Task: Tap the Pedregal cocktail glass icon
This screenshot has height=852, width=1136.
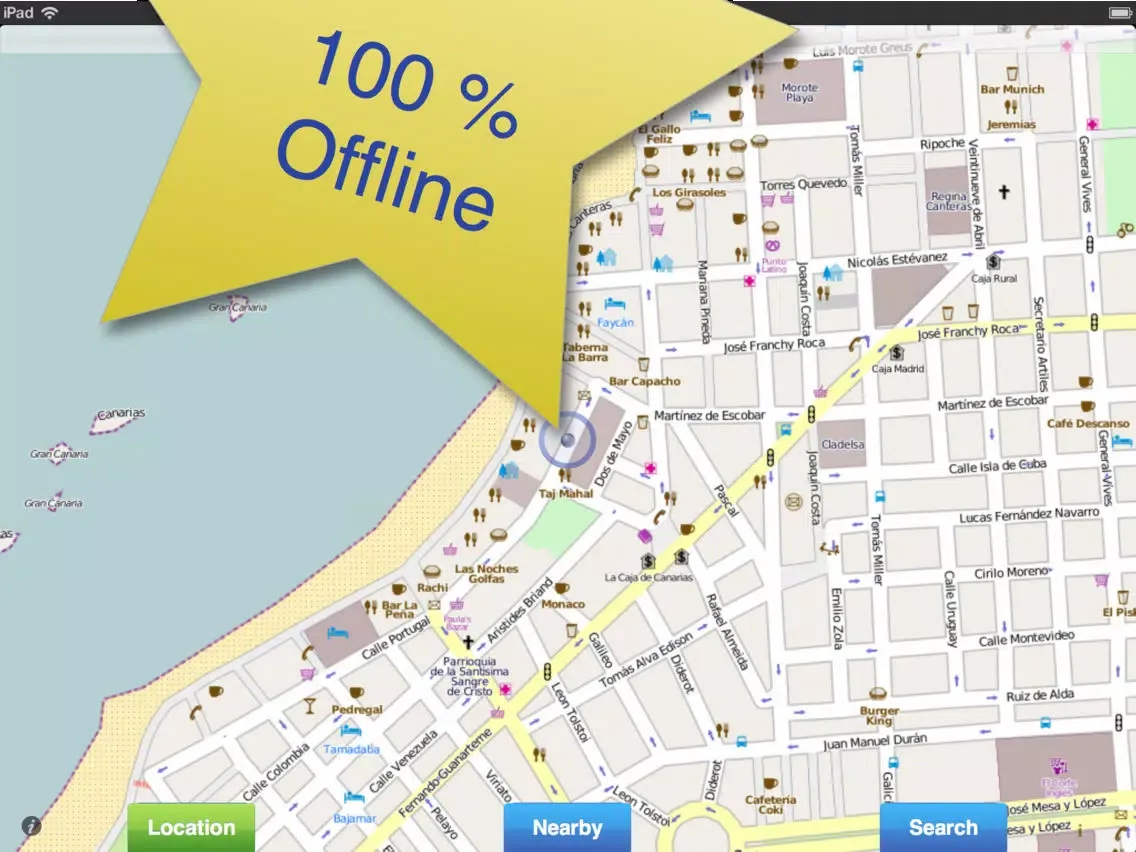Action: (x=310, y=706)
